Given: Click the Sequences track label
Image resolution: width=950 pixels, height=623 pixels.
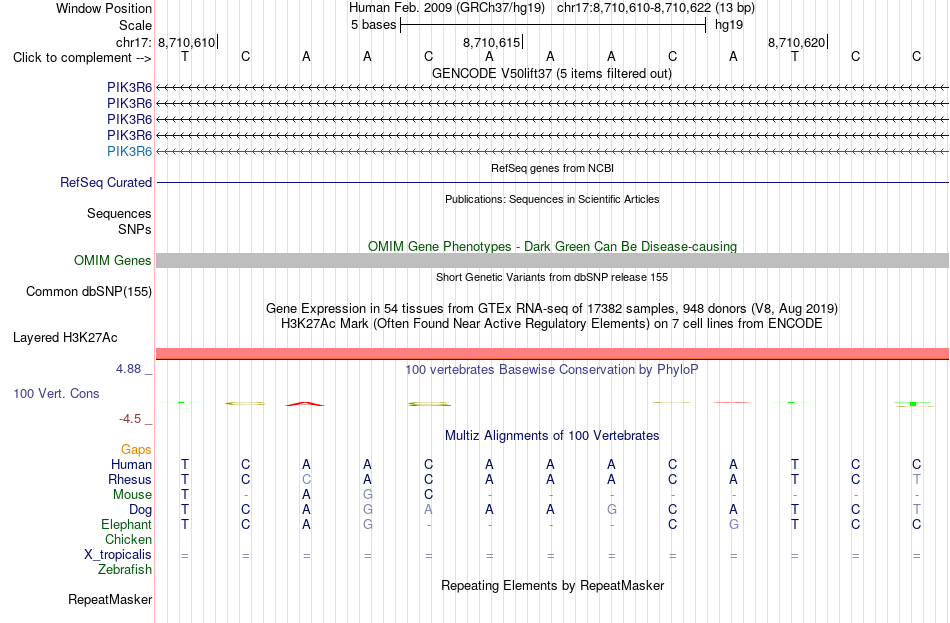Looking at the screenshot, I should [x=119, y=213].
